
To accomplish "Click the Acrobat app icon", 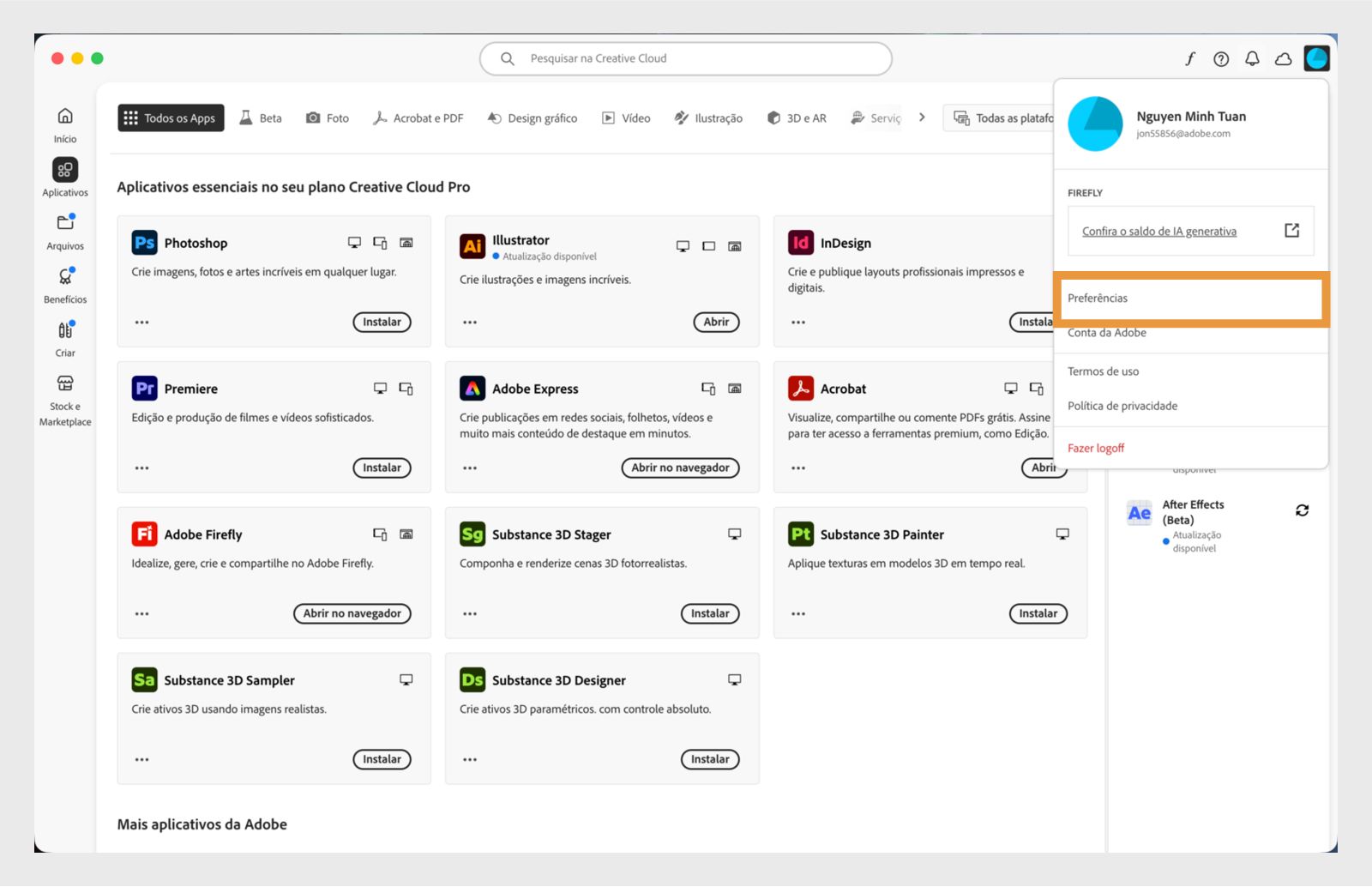I will 801,389.
